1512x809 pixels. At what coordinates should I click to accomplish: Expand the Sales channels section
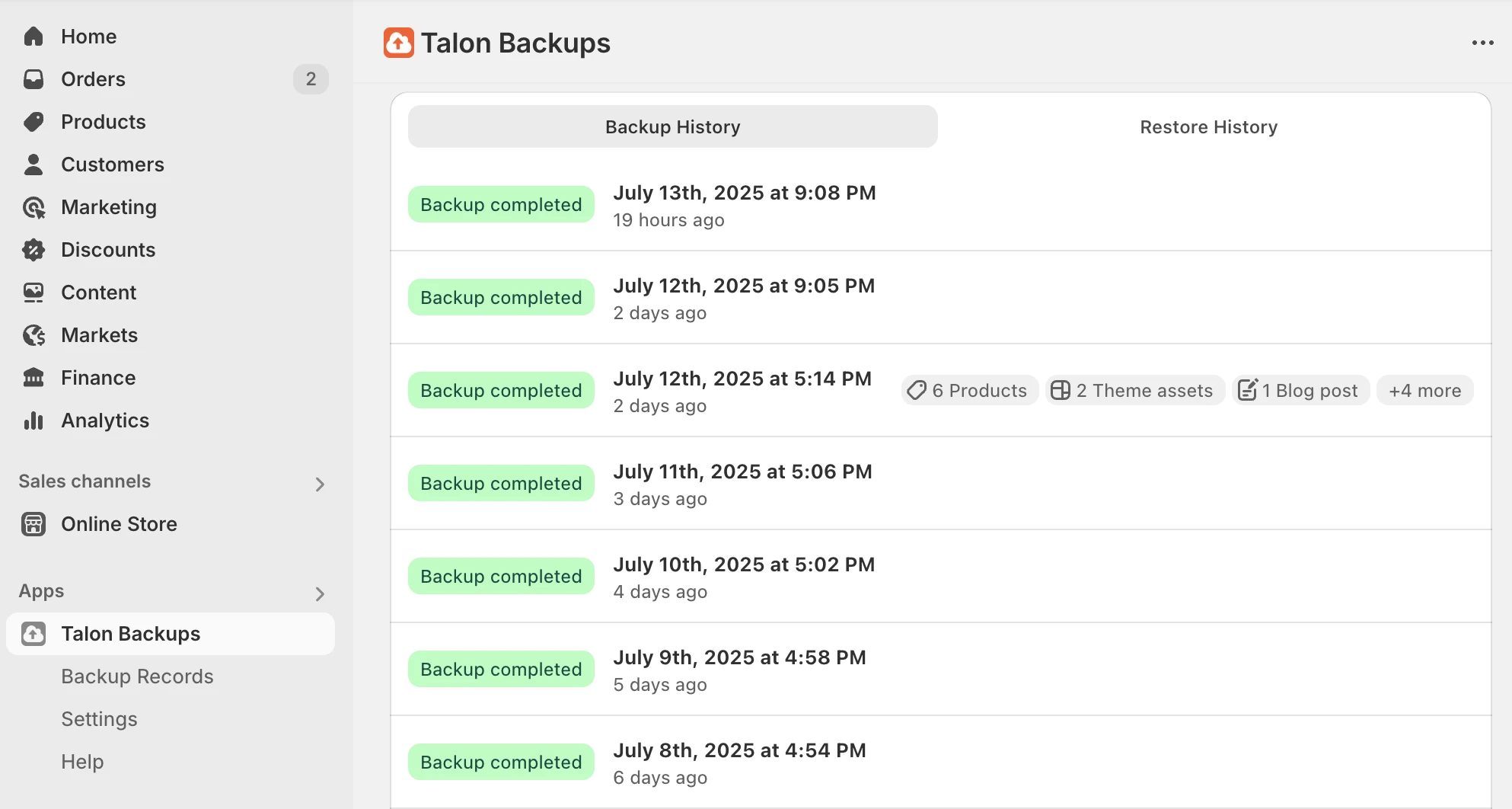click(320, 484)
